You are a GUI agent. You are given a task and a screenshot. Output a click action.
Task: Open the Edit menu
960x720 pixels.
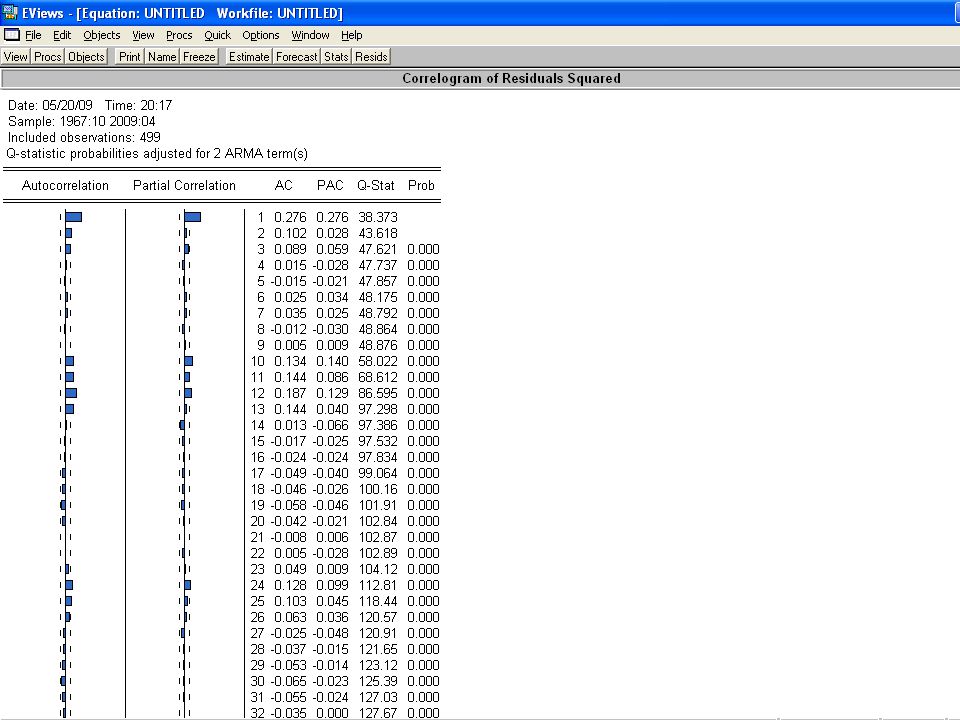click(x=62, y=36)
